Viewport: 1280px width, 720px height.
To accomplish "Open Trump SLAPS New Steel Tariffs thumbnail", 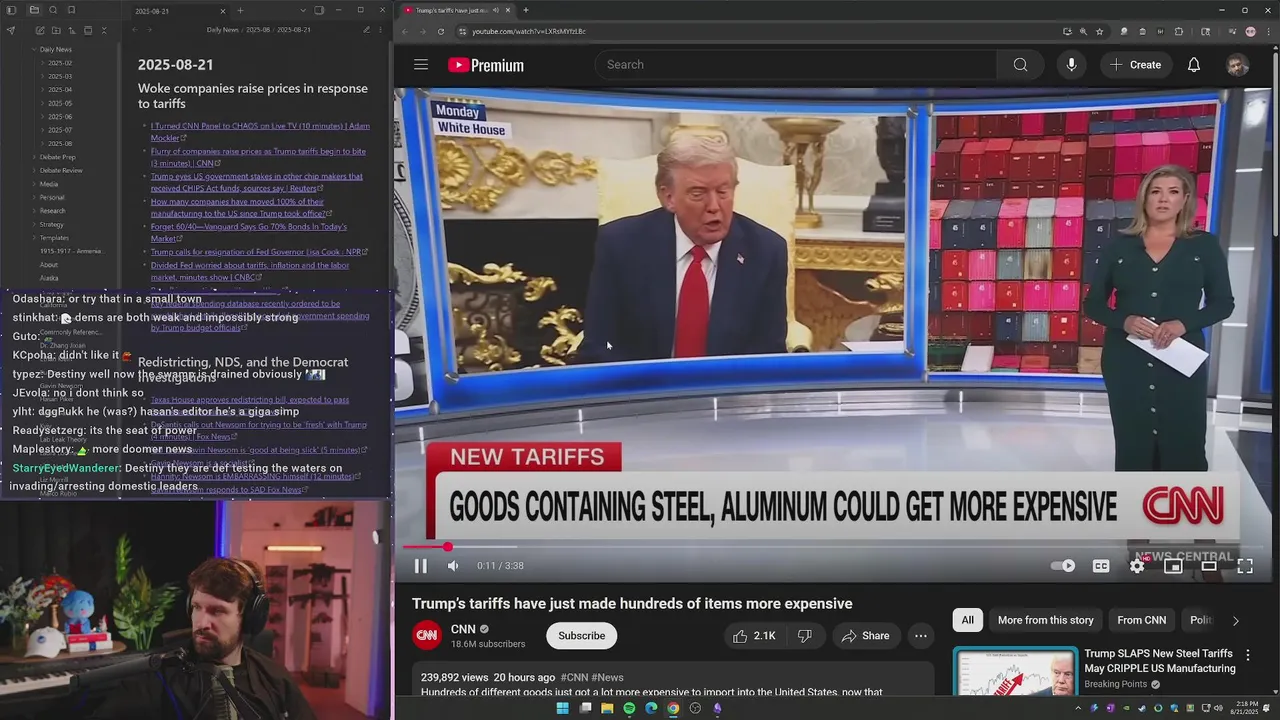I will 1015,673.
